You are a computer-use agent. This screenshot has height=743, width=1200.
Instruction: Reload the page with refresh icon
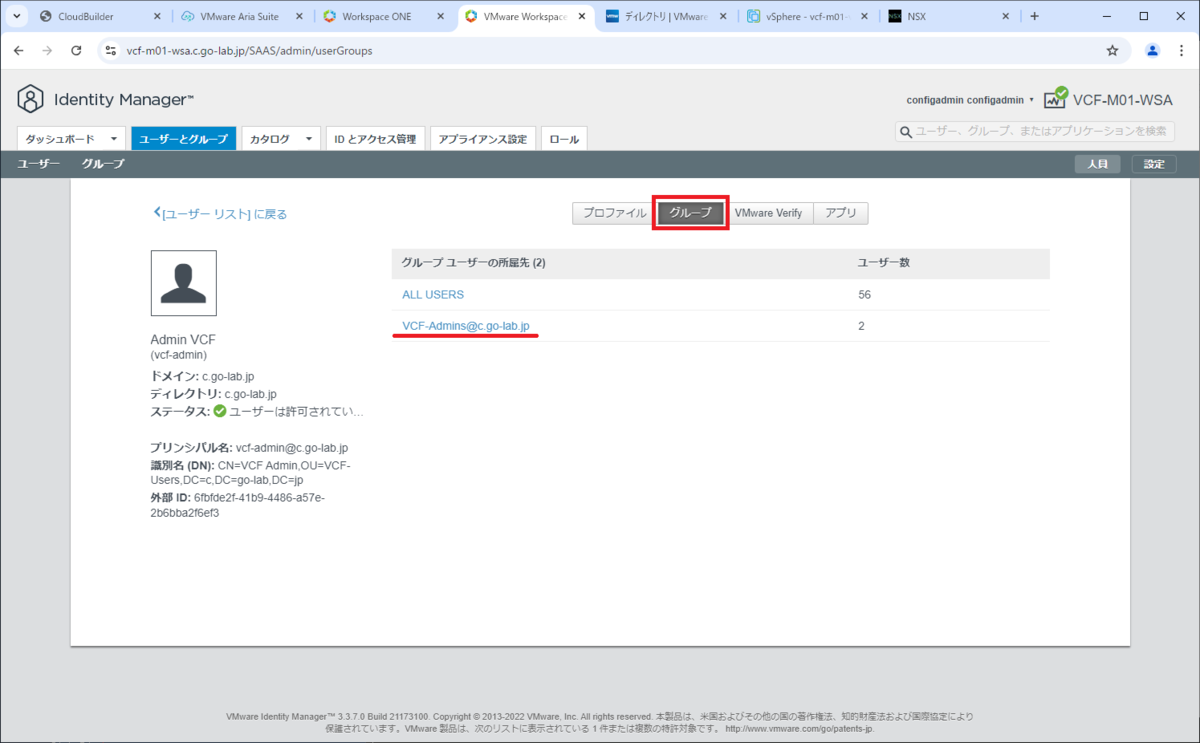pos(76,50)
